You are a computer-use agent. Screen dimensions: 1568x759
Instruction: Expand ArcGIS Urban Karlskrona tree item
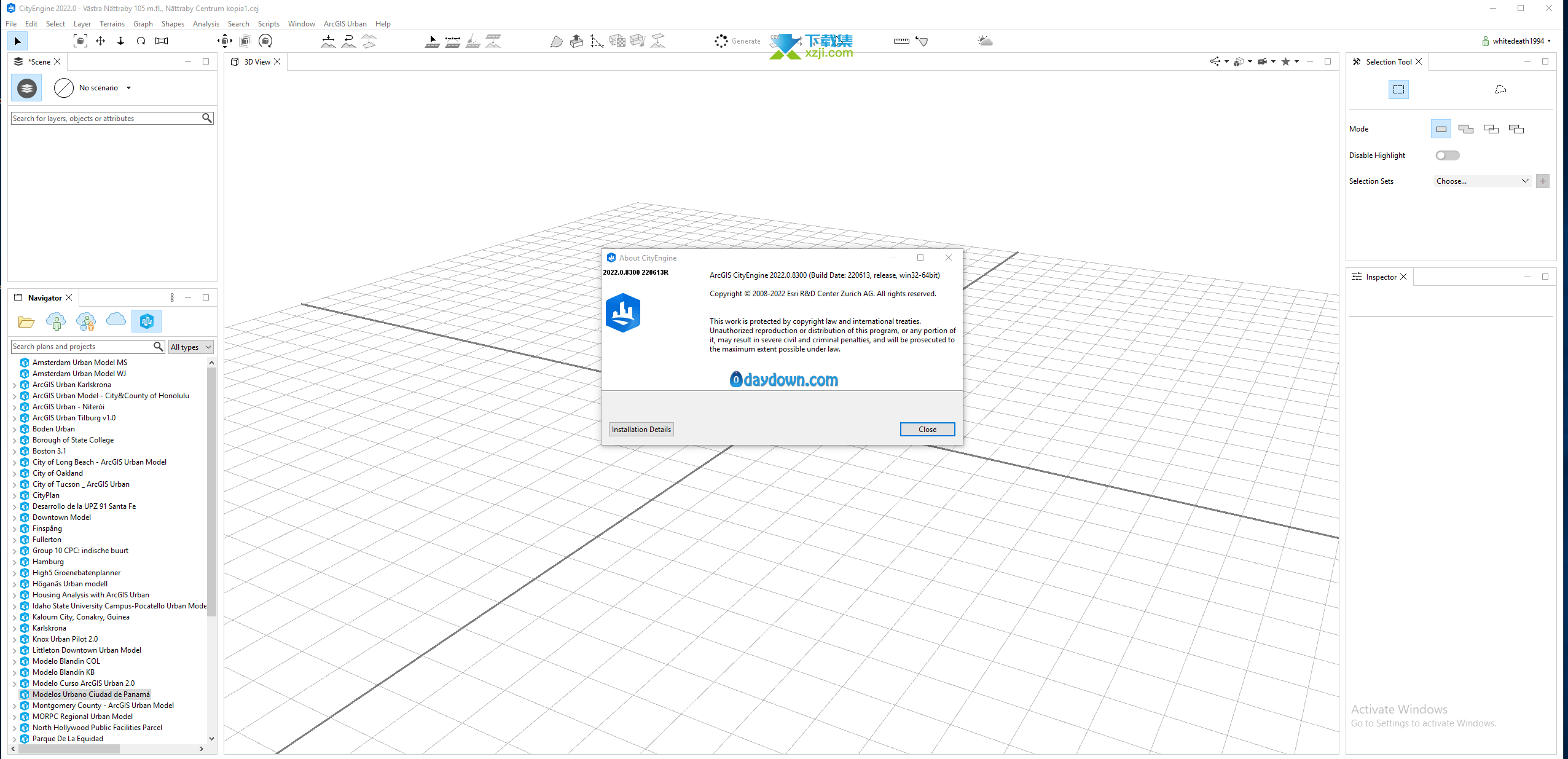click(x=15, y=385)
